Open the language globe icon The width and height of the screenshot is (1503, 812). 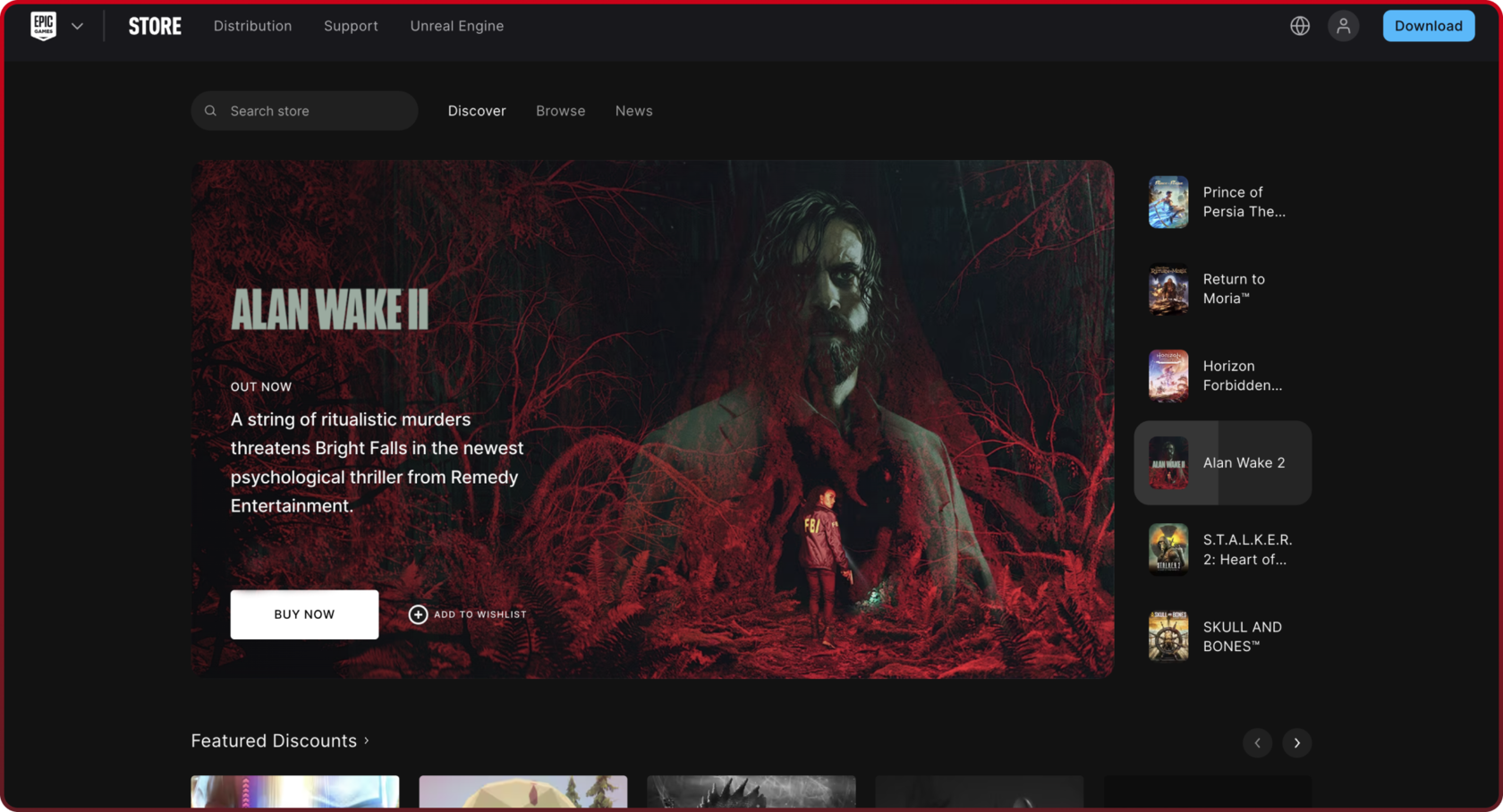1300,26
